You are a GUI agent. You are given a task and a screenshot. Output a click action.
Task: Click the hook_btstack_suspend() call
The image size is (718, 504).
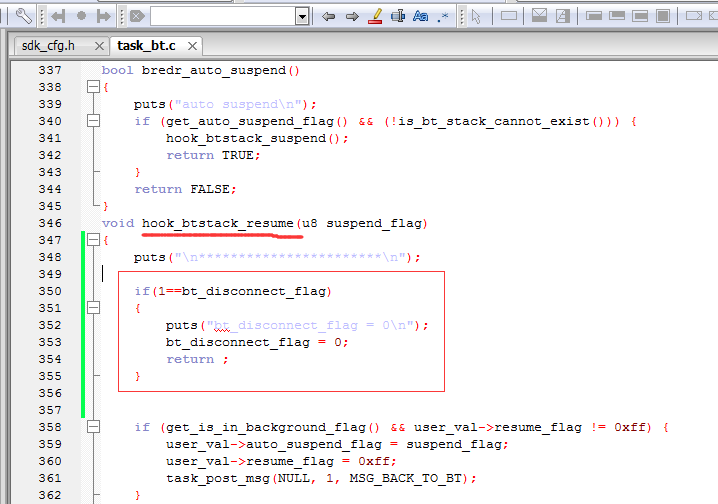point(257,138)
